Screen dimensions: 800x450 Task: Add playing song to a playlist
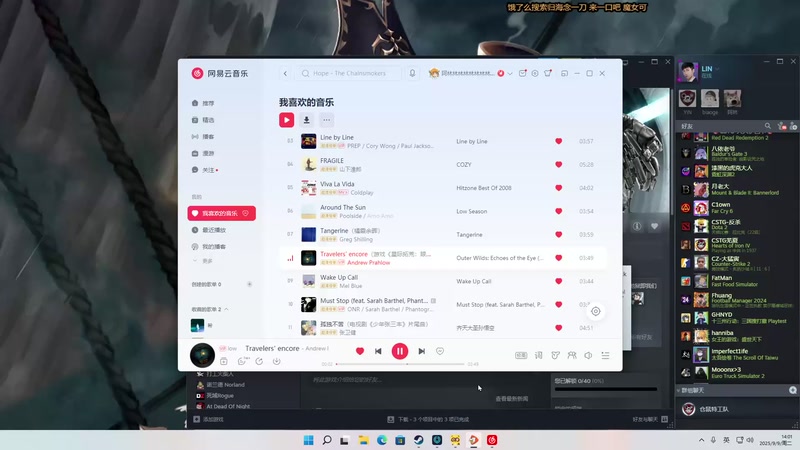[223, 361]
